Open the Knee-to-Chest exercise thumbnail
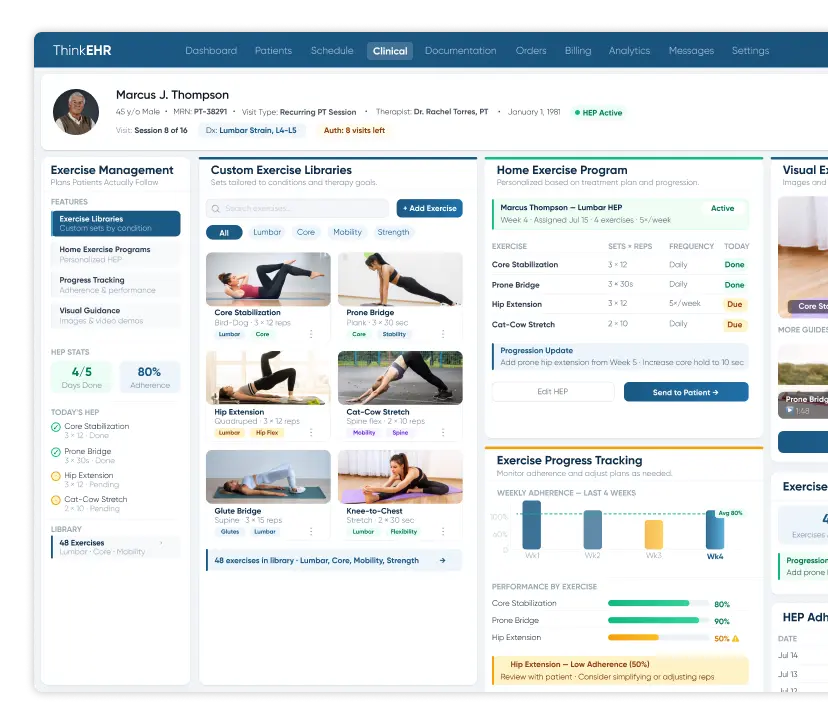828x724 pixels. point(400,477)
